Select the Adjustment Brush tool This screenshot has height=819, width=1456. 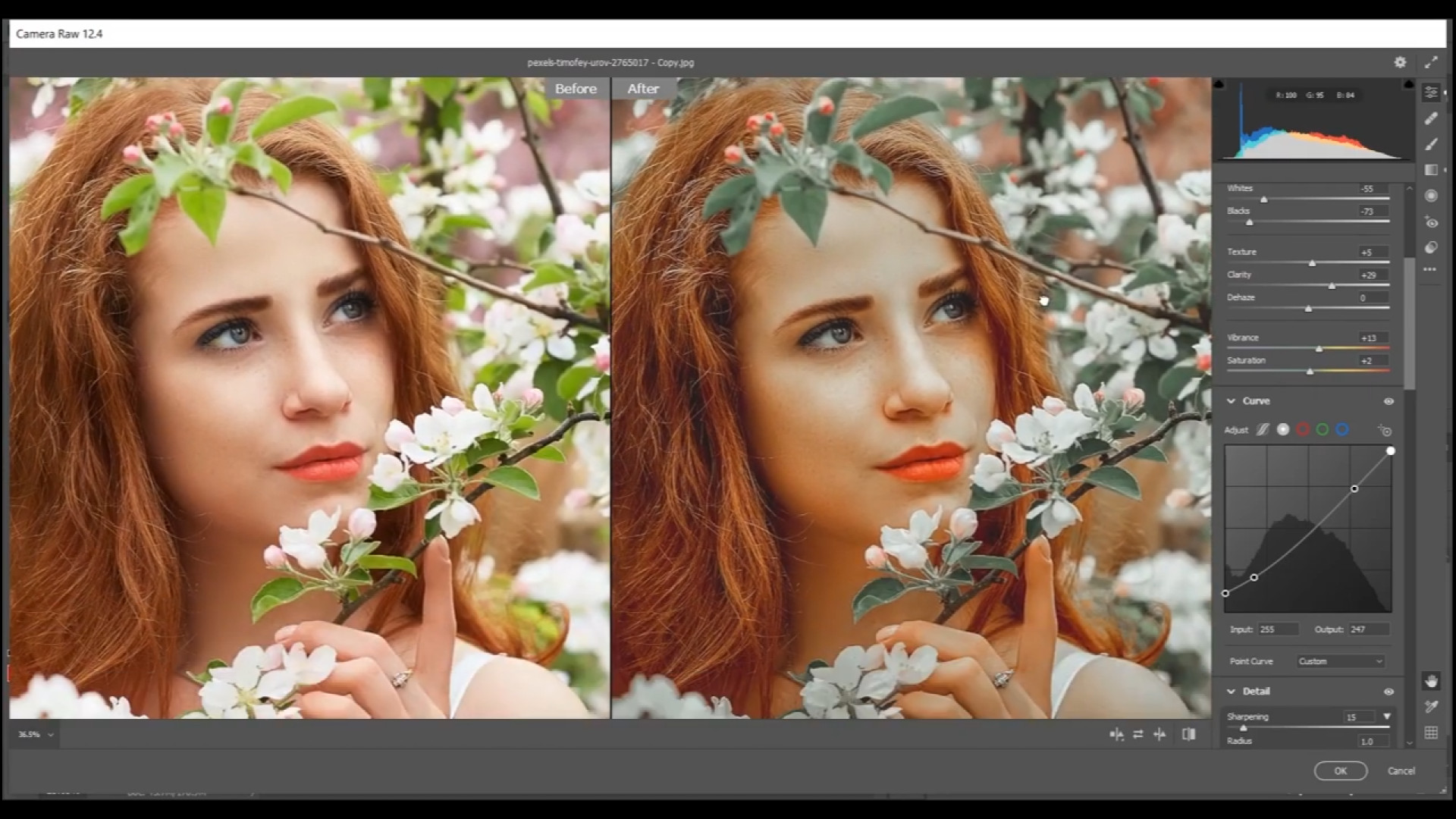[1431, 144]
